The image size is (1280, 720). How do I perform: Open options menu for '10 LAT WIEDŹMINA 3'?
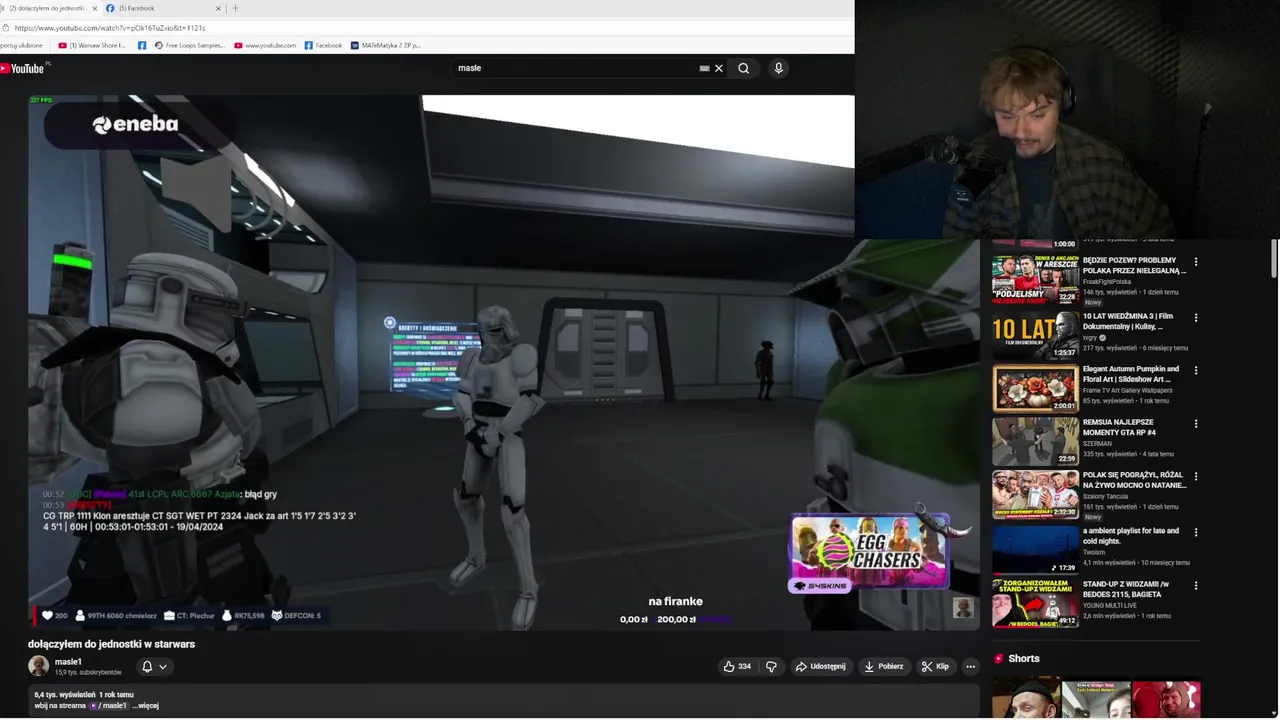click(x=1195, y=318)
